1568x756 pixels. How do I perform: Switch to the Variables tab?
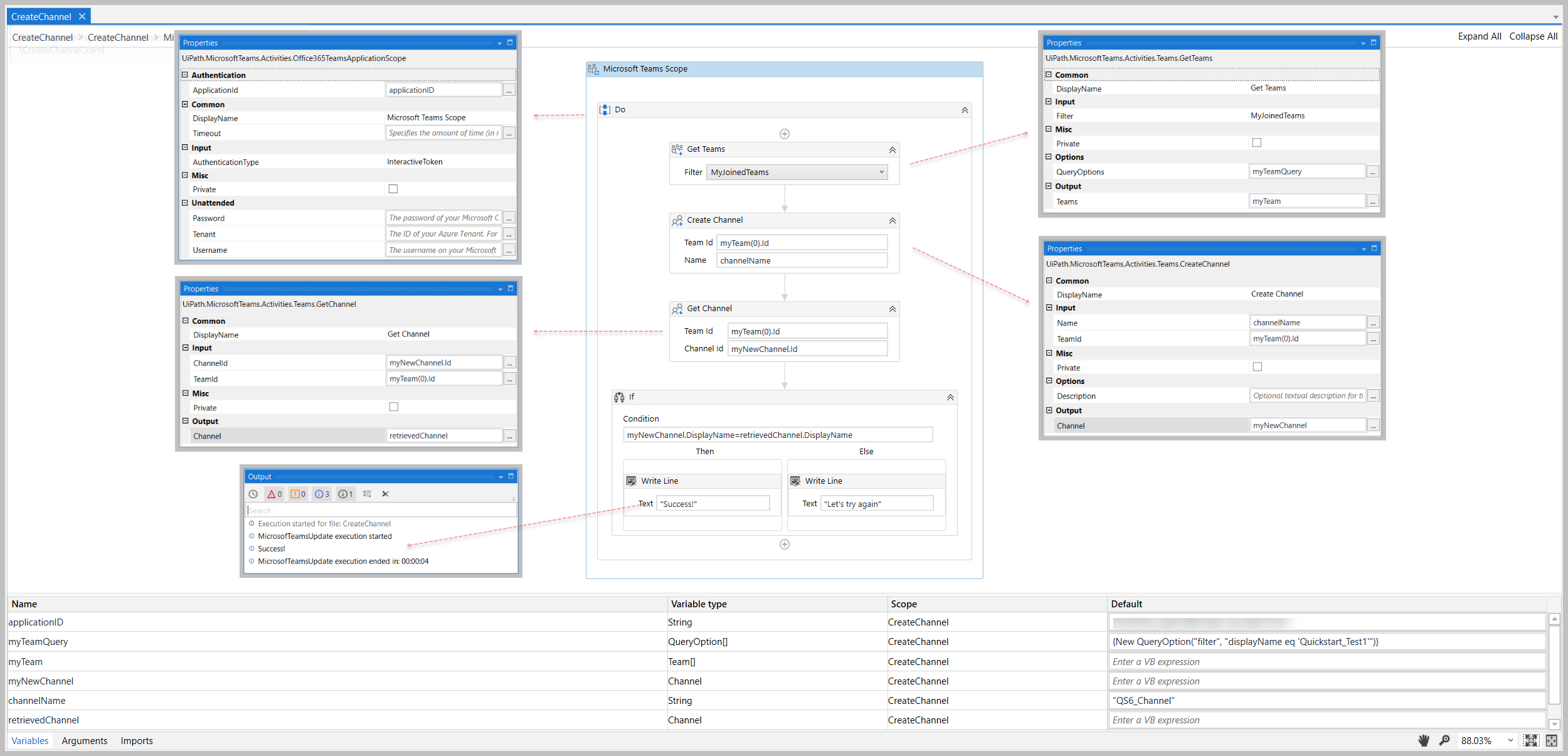[29, 741]
